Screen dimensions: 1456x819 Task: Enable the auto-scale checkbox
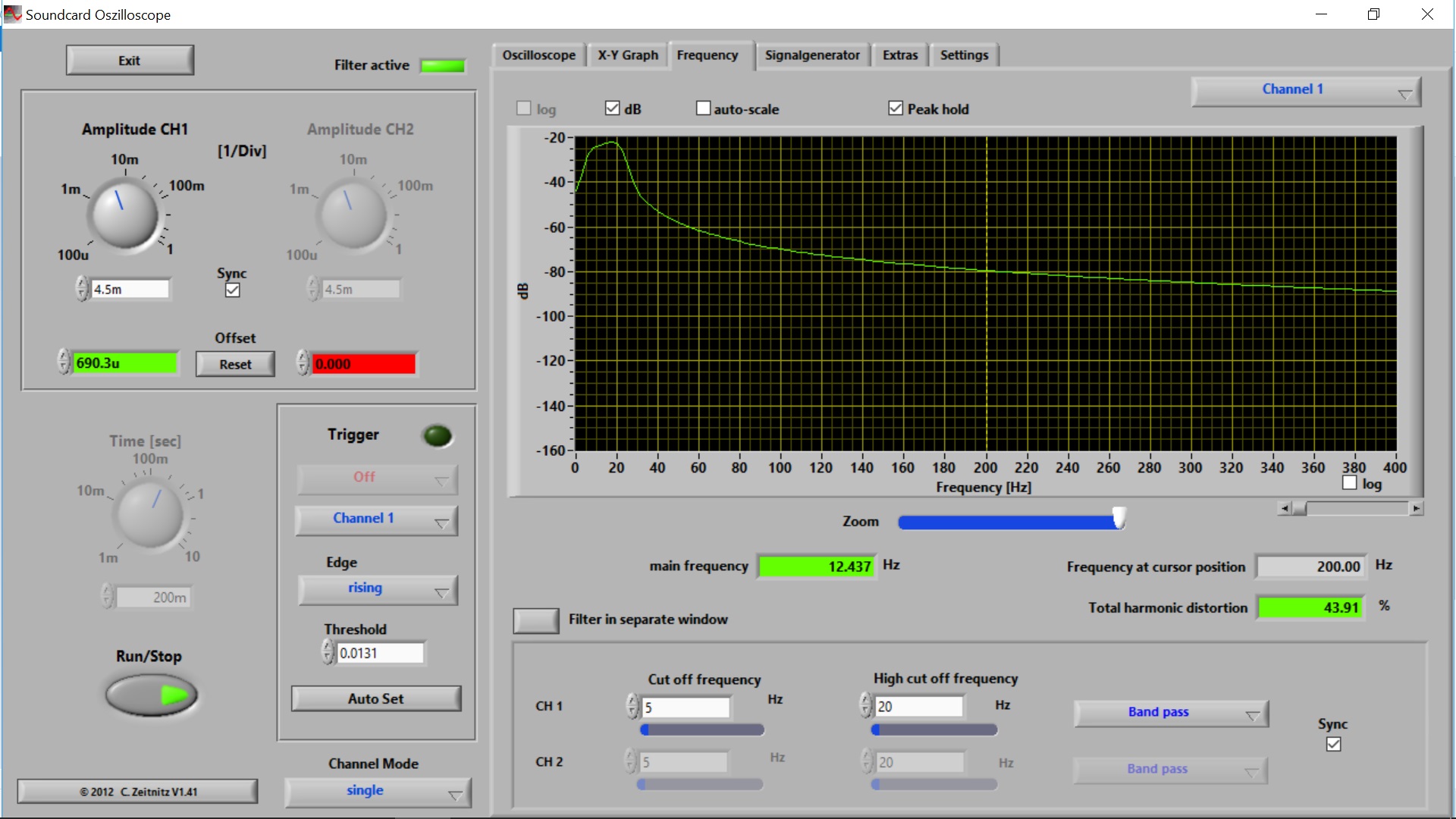click(x=703, y=108)
